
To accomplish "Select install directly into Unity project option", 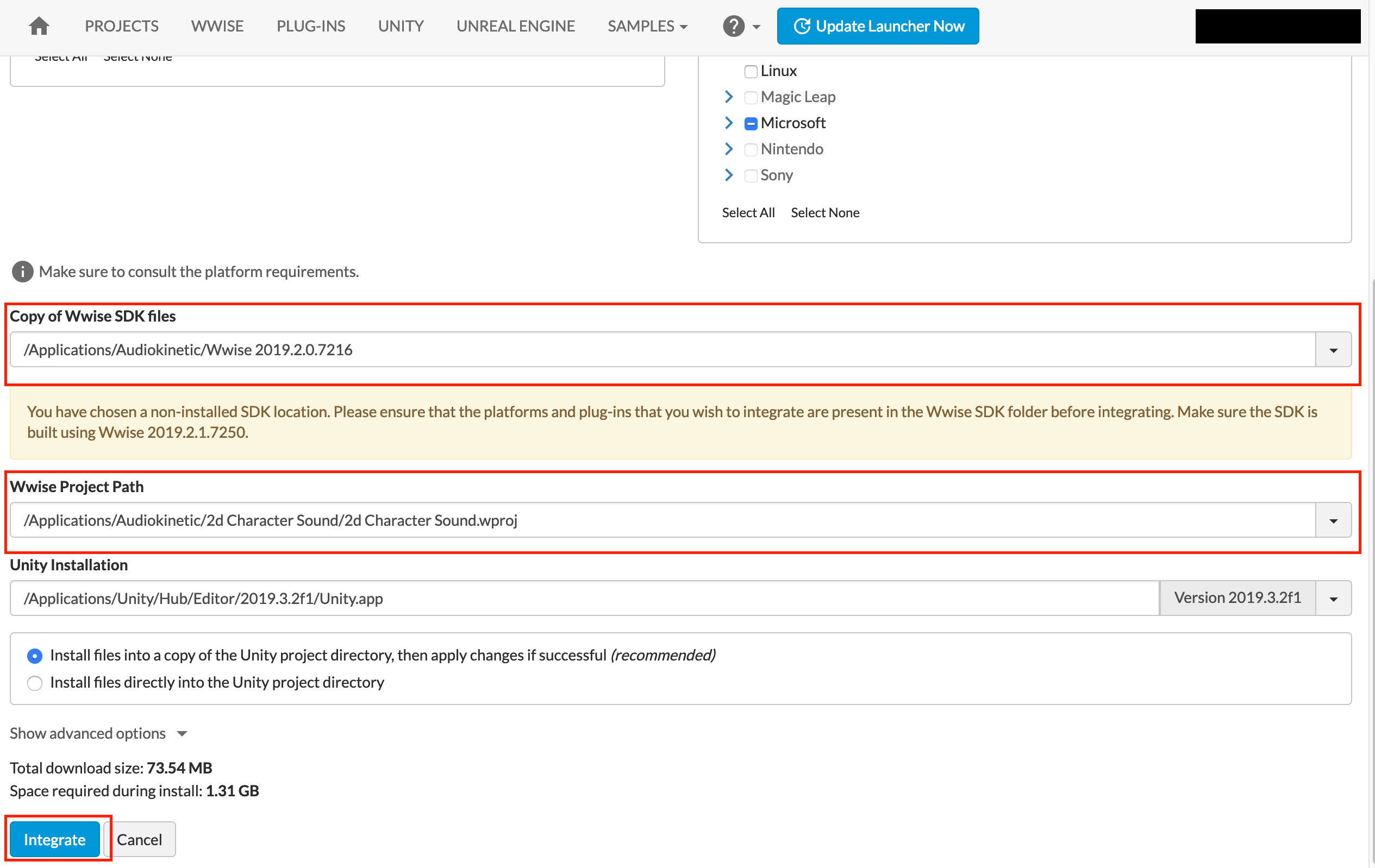I will point(35,683).
